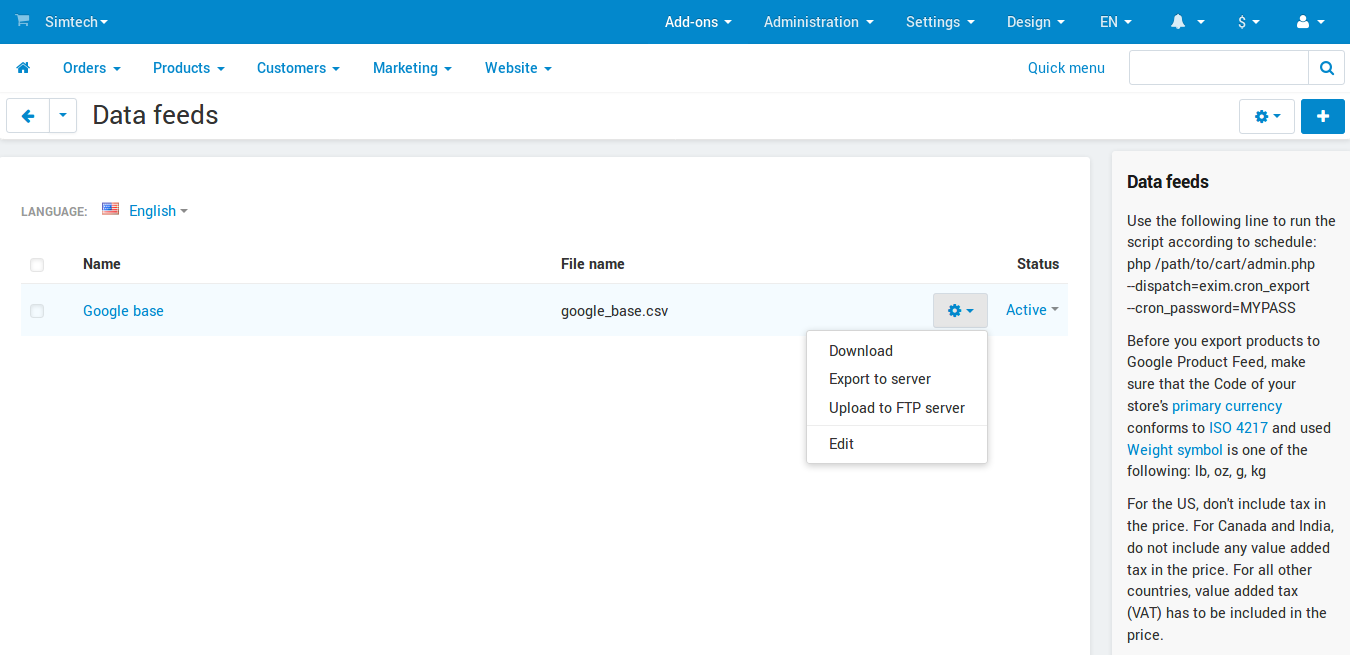Click the search magnifier button
This screenshot has height=655, width=1350.
(1326, 68)
